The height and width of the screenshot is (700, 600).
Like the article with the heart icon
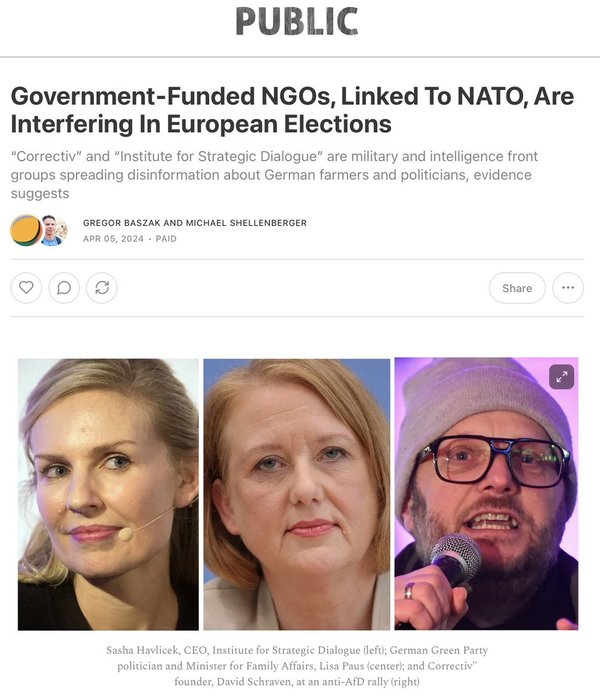point(26,288)
